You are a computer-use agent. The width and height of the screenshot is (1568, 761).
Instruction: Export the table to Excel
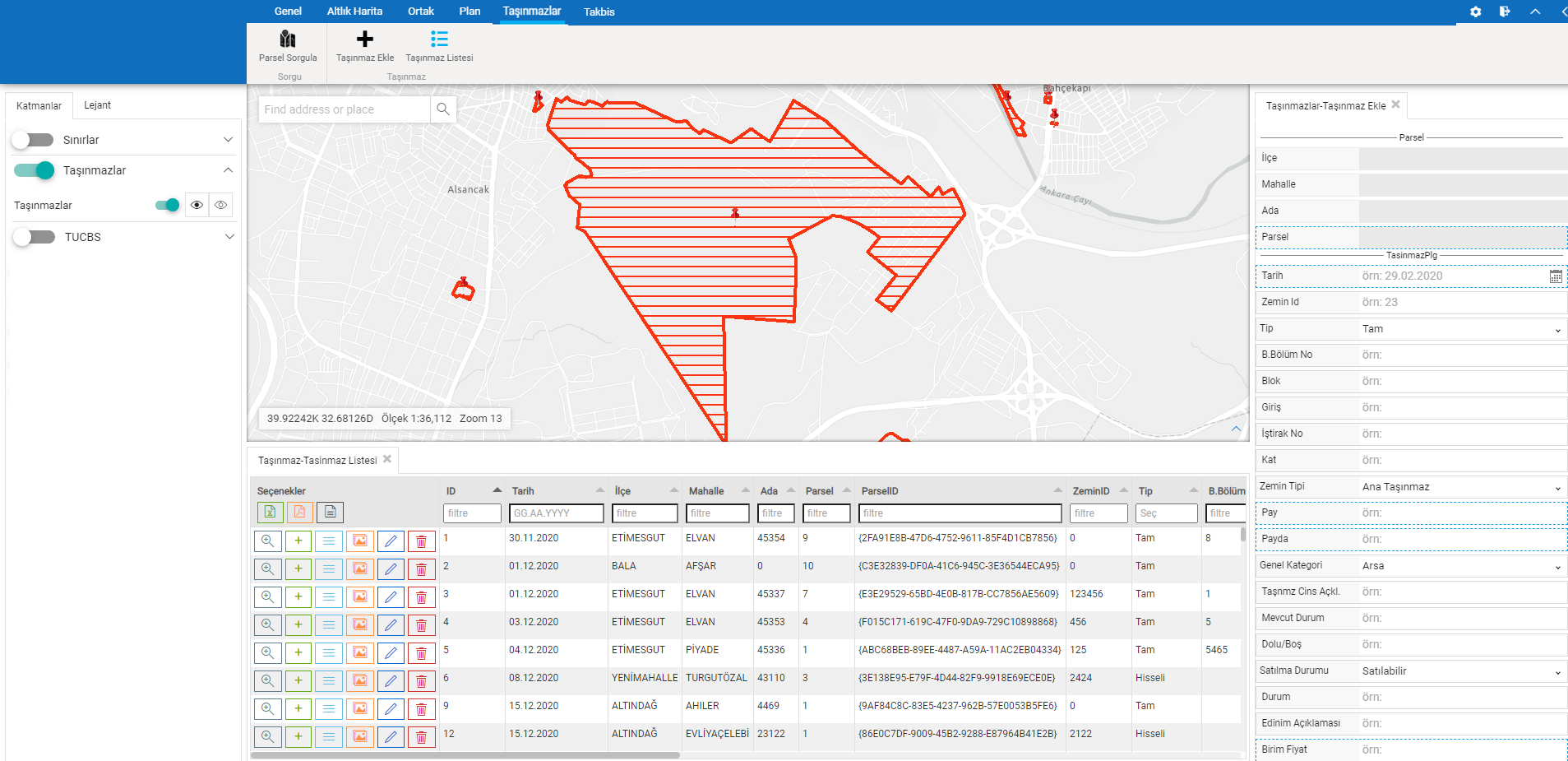click(x=270, y=512)
